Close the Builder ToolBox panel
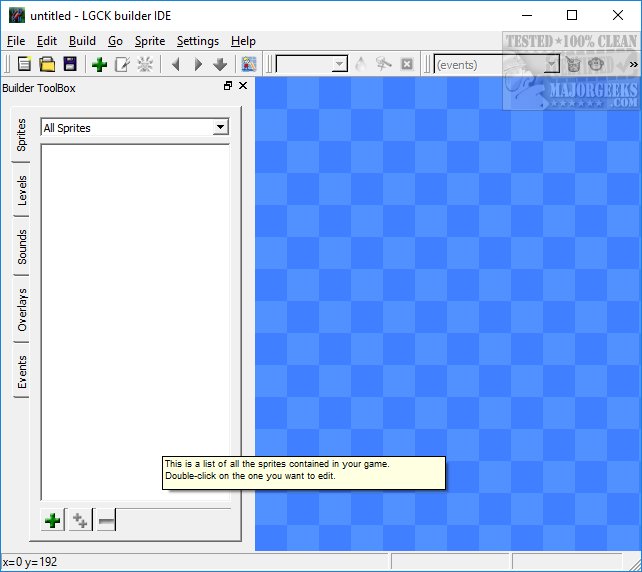Viewport: 642px width, 572px height. [x=243, y=86]
